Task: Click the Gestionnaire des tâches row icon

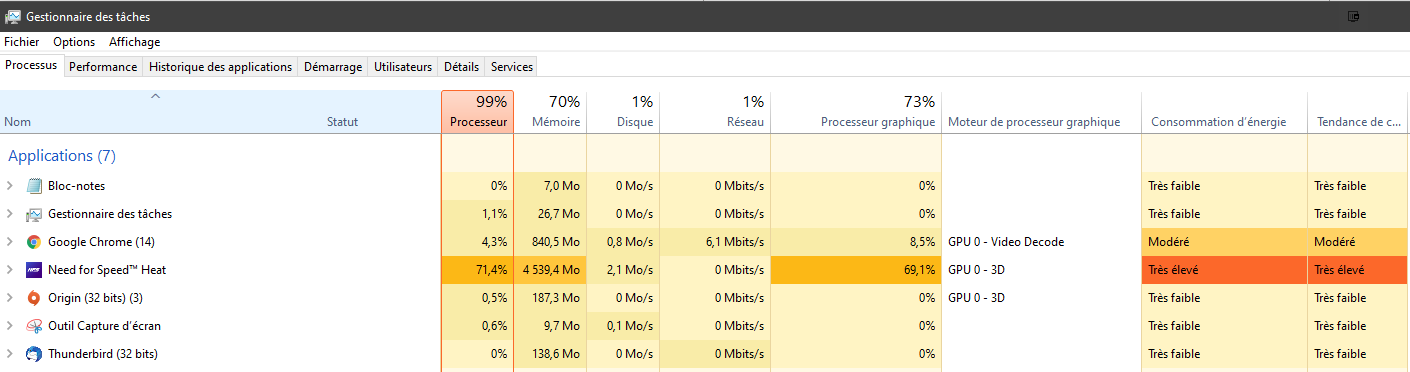Action: [34, 214]
